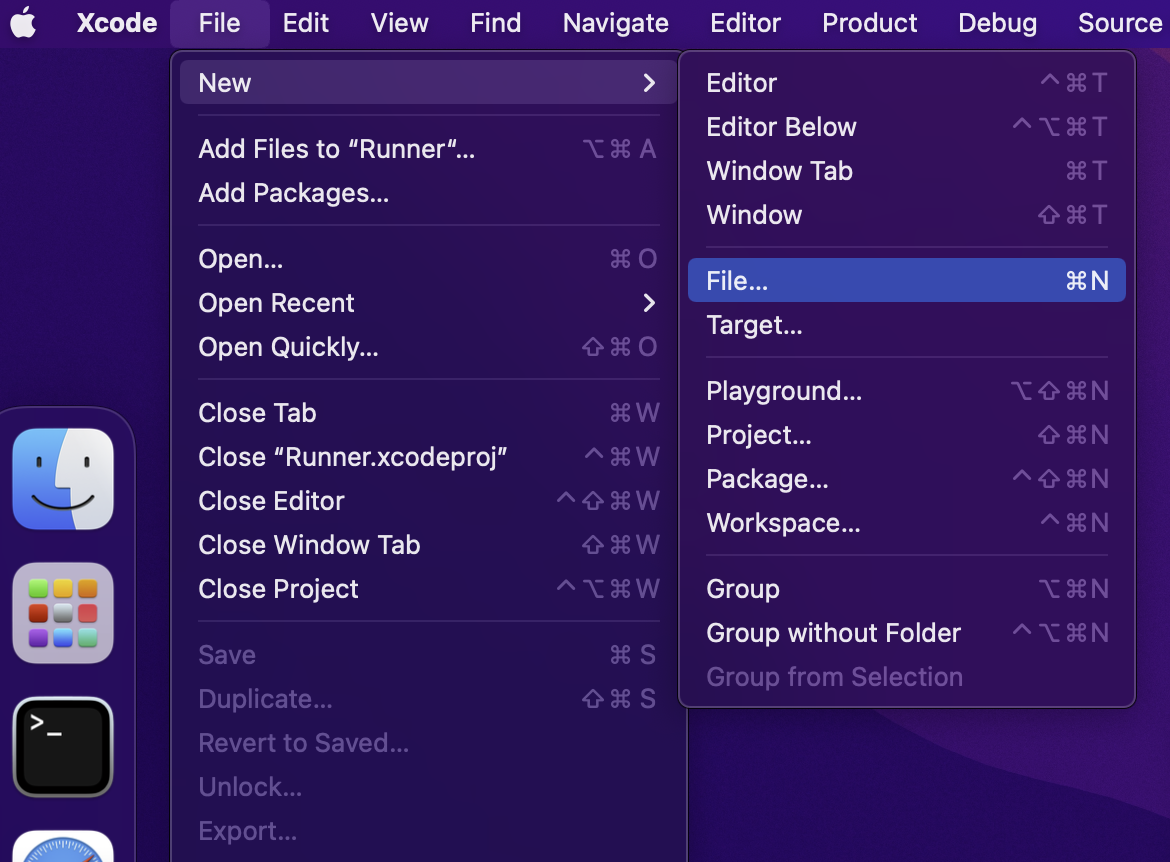Click the highlighted File… item
The image size is (1170, 862).
point(907,281)
